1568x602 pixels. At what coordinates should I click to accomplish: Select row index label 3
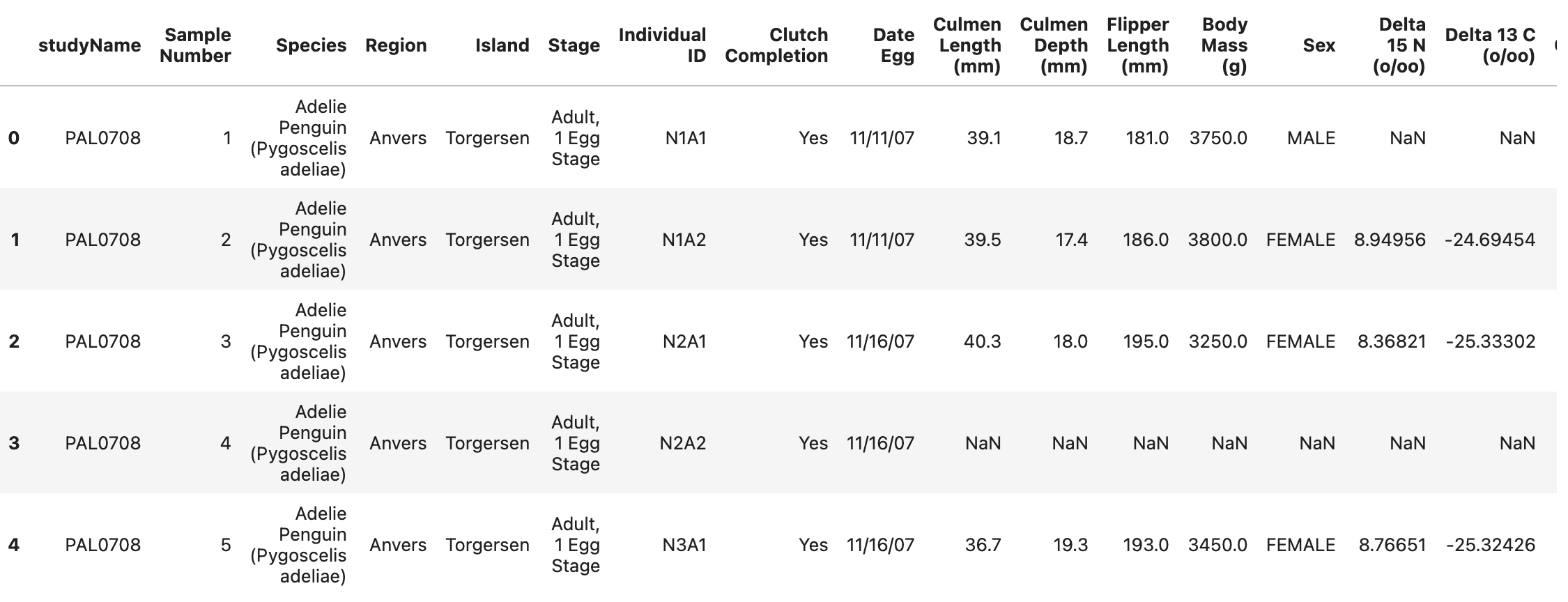coord(14,443)
